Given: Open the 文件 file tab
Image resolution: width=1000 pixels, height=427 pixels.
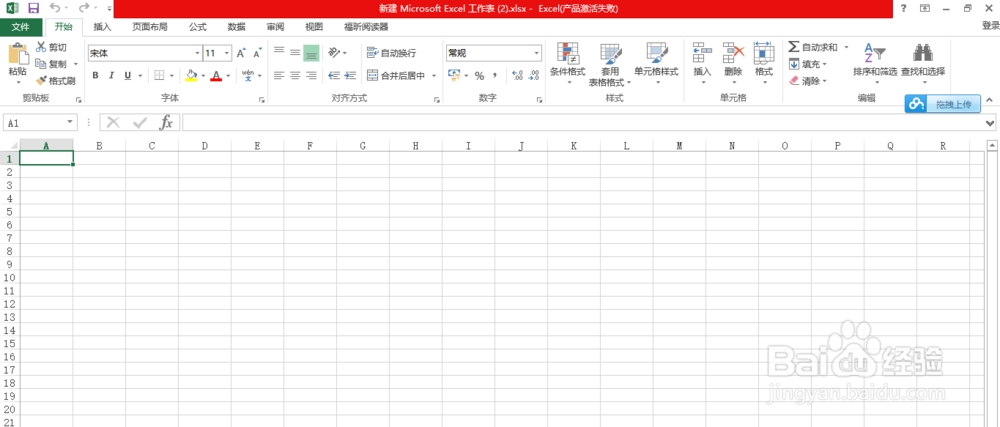Looking at the screenshot, I should (21, 27).
